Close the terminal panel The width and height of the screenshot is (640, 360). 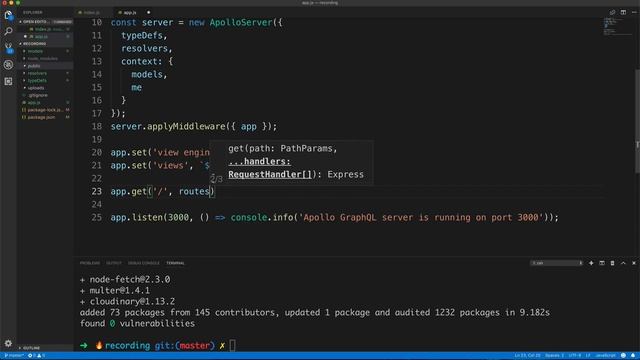pyautogui.click(x=634, y=263)
